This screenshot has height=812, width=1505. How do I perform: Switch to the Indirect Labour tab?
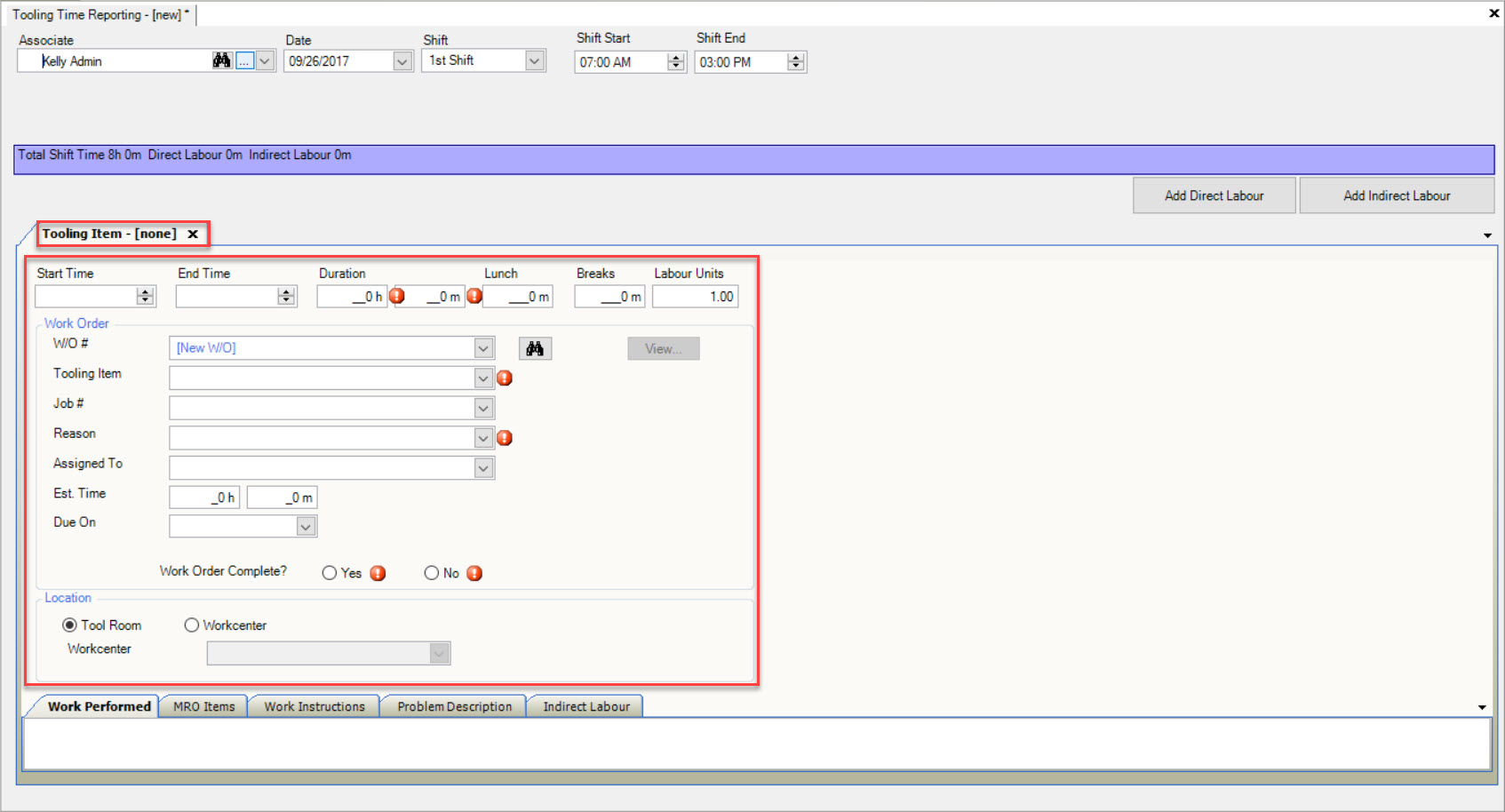click(x=586, y=706)
